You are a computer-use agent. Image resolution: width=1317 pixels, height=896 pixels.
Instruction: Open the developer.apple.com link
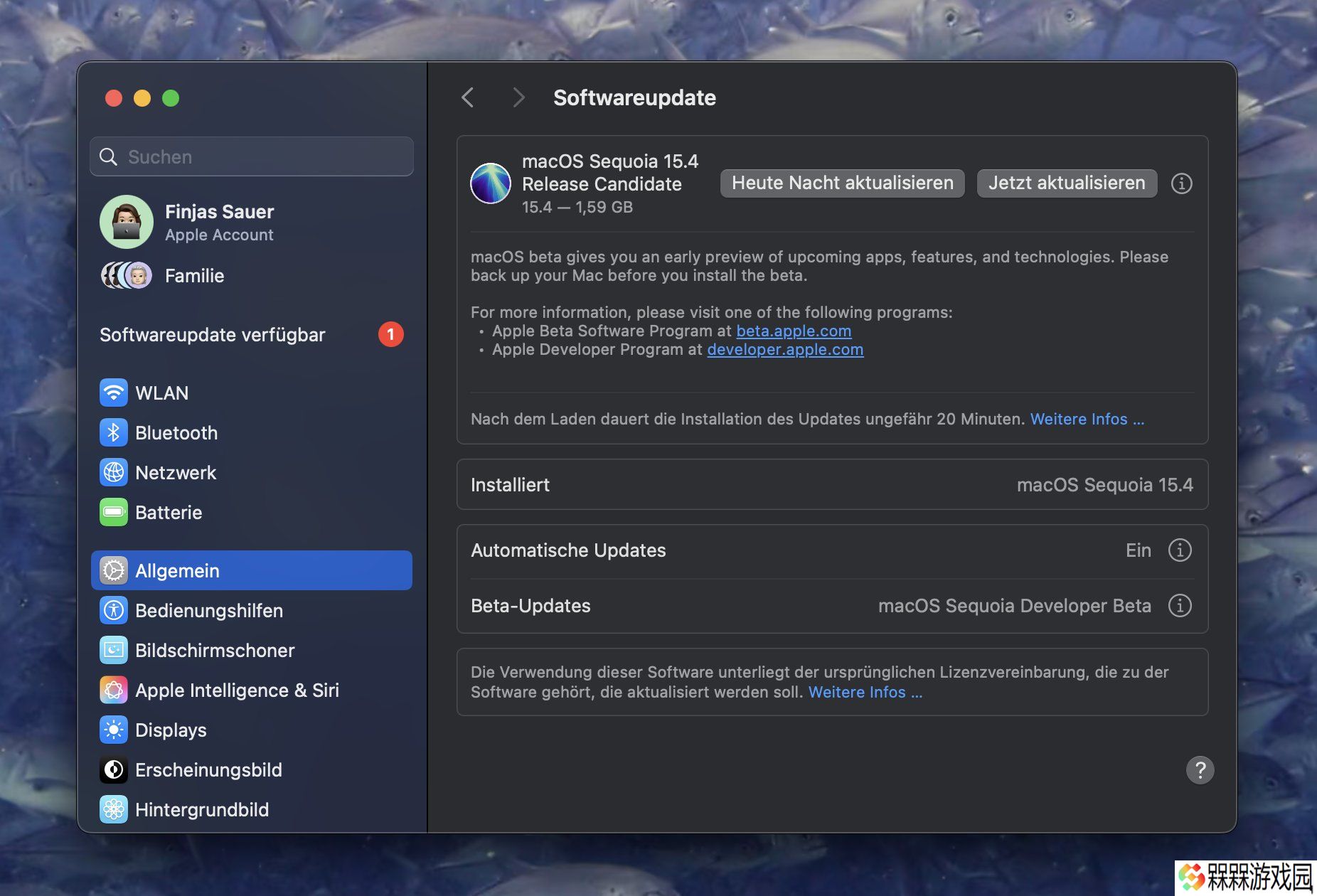[785, 349]
